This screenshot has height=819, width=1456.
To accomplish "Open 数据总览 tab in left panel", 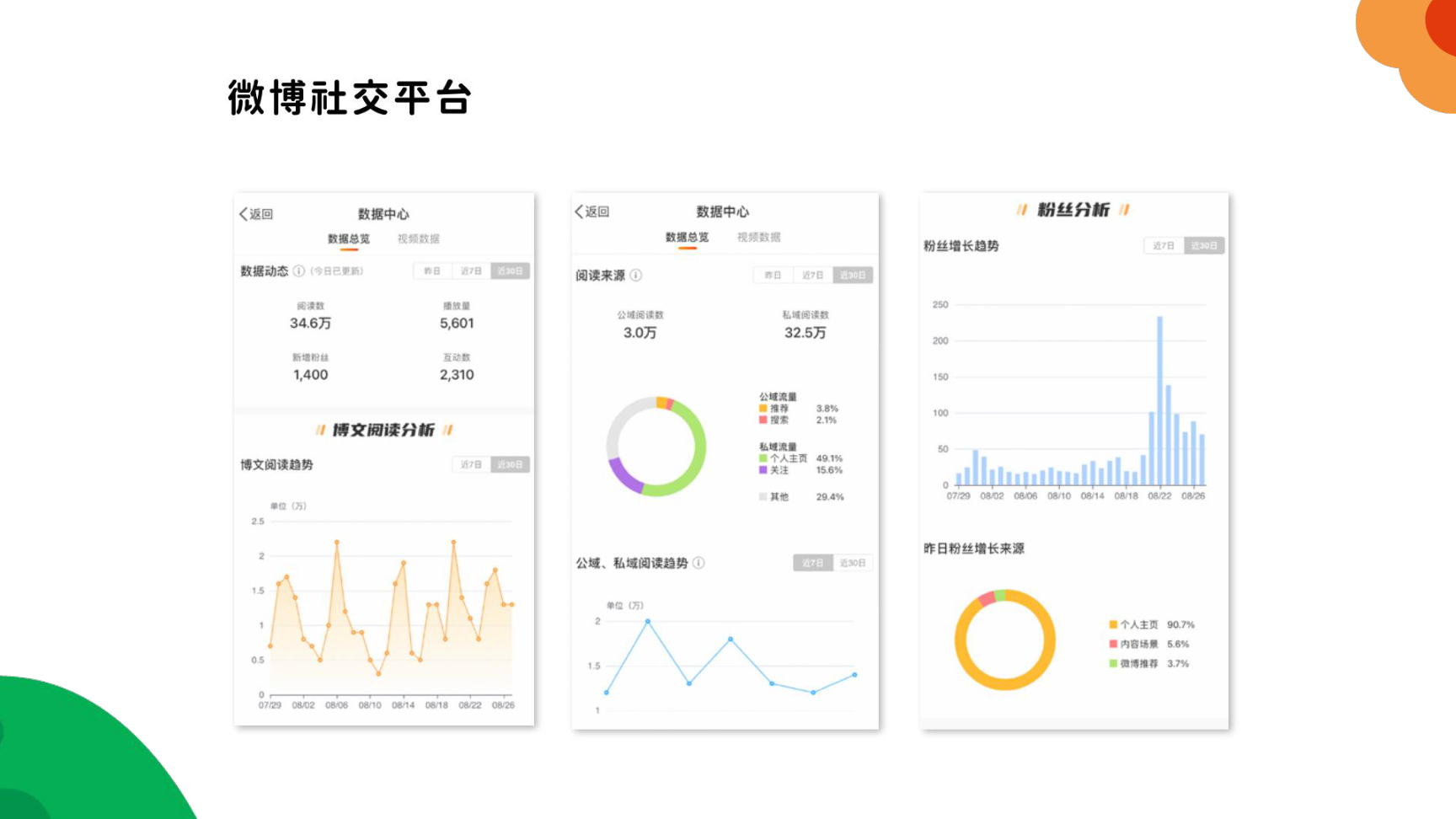I will tap(349, 239).
